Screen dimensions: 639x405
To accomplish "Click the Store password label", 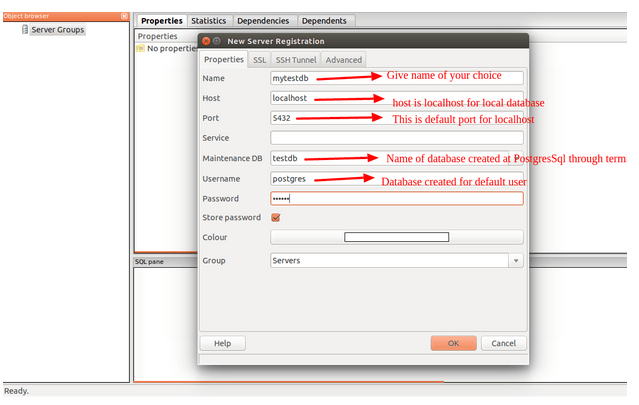I will (231, 218).
